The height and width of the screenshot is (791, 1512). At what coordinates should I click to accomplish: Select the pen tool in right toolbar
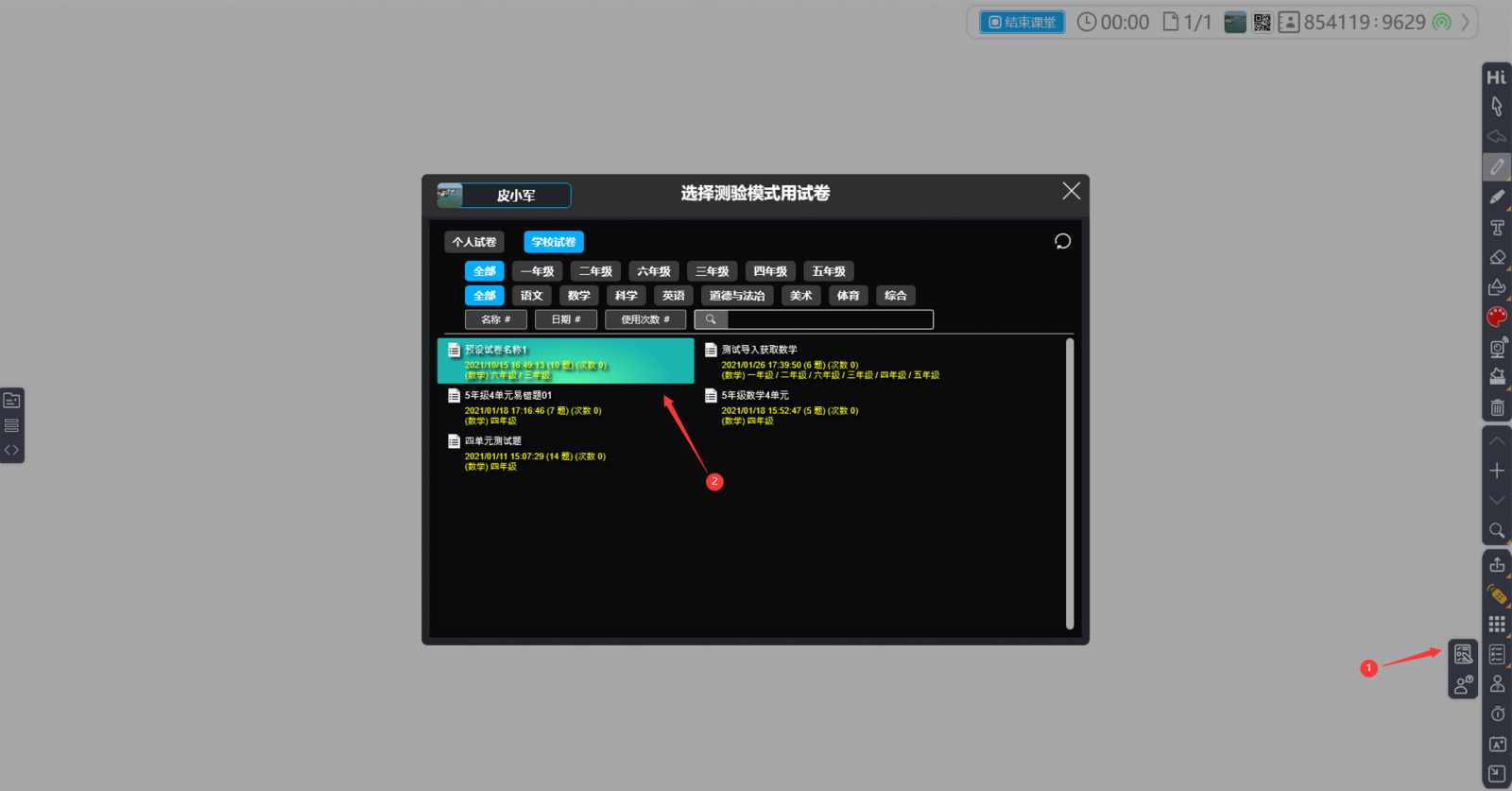[x=1497, y=167]
